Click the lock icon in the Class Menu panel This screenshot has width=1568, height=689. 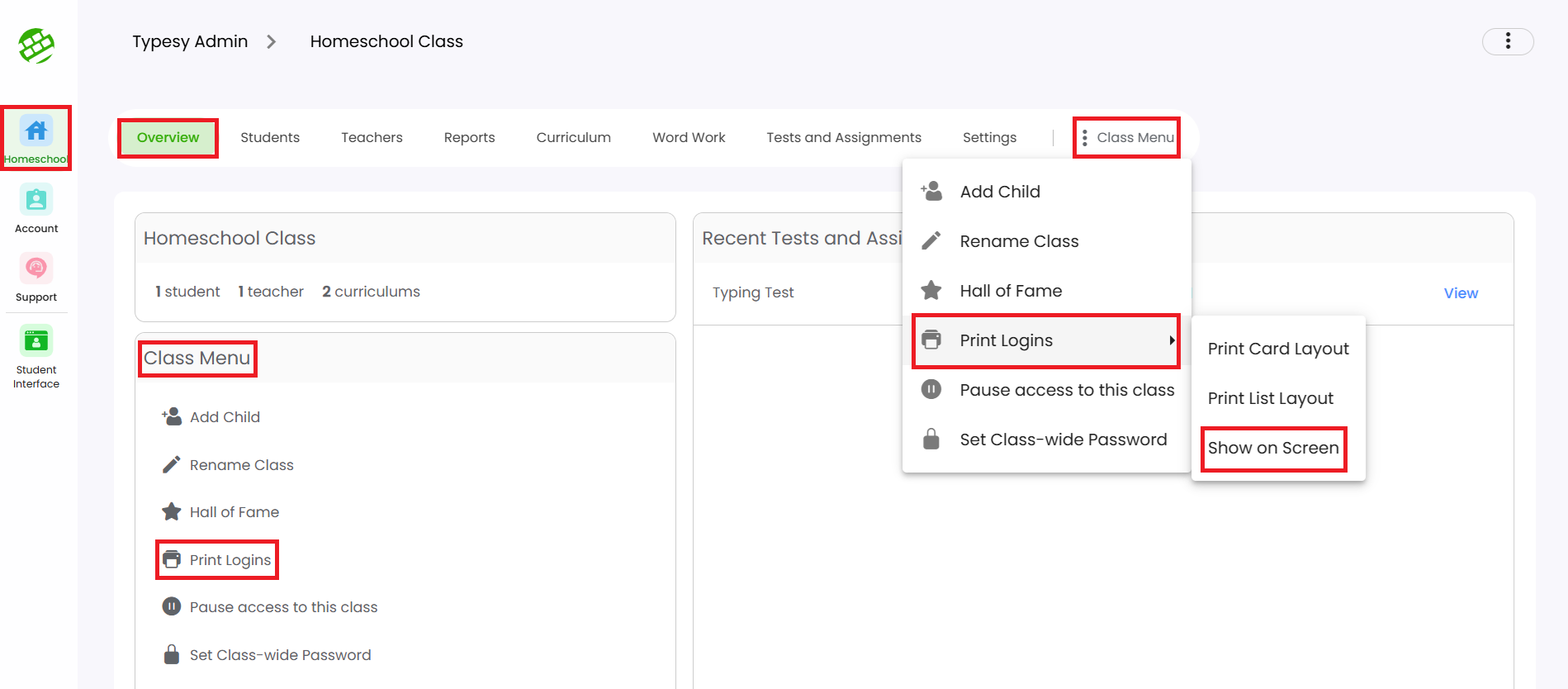pos(171,655)
